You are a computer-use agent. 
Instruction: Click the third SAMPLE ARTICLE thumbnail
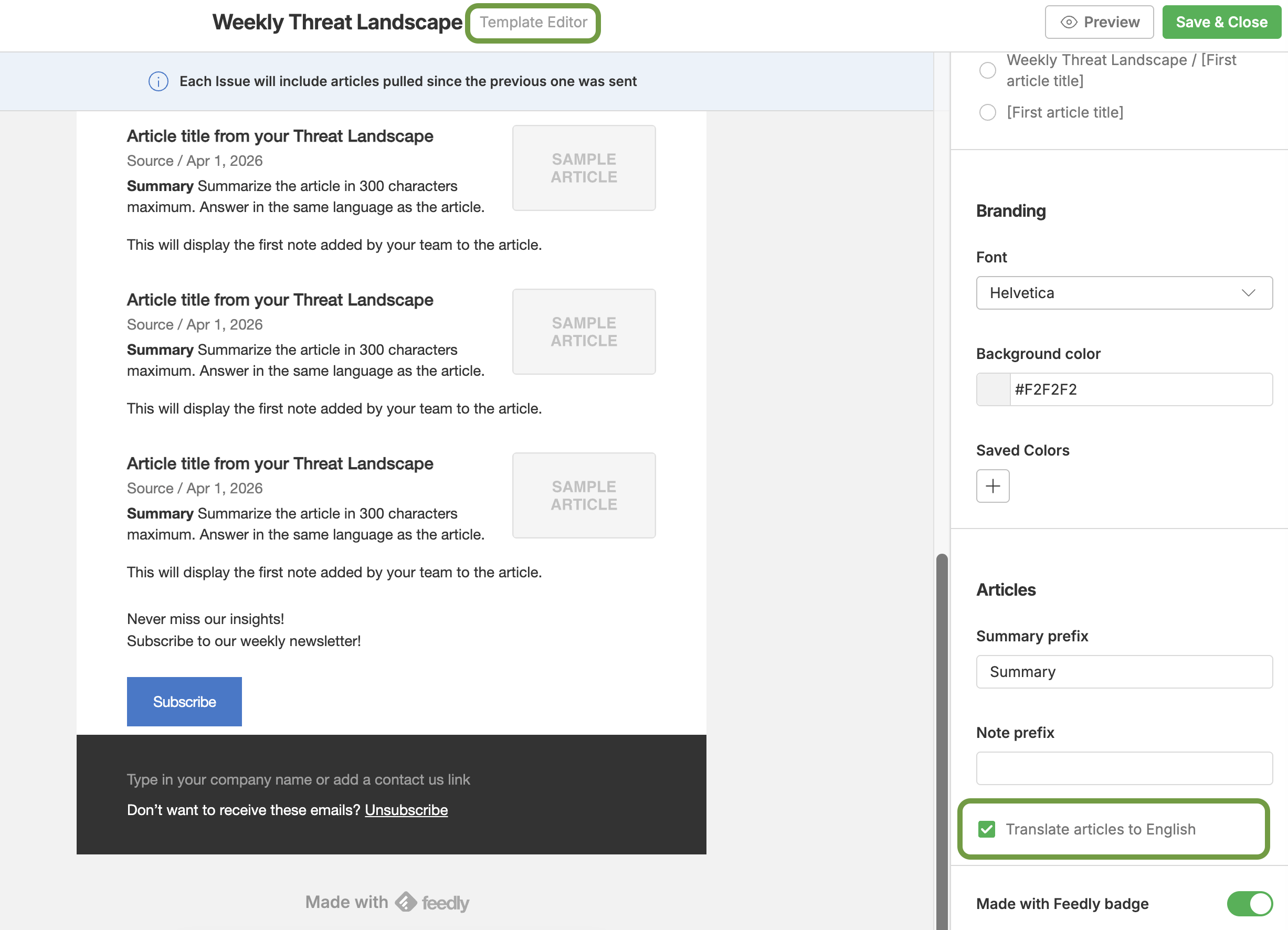click(x=583, y=495)
